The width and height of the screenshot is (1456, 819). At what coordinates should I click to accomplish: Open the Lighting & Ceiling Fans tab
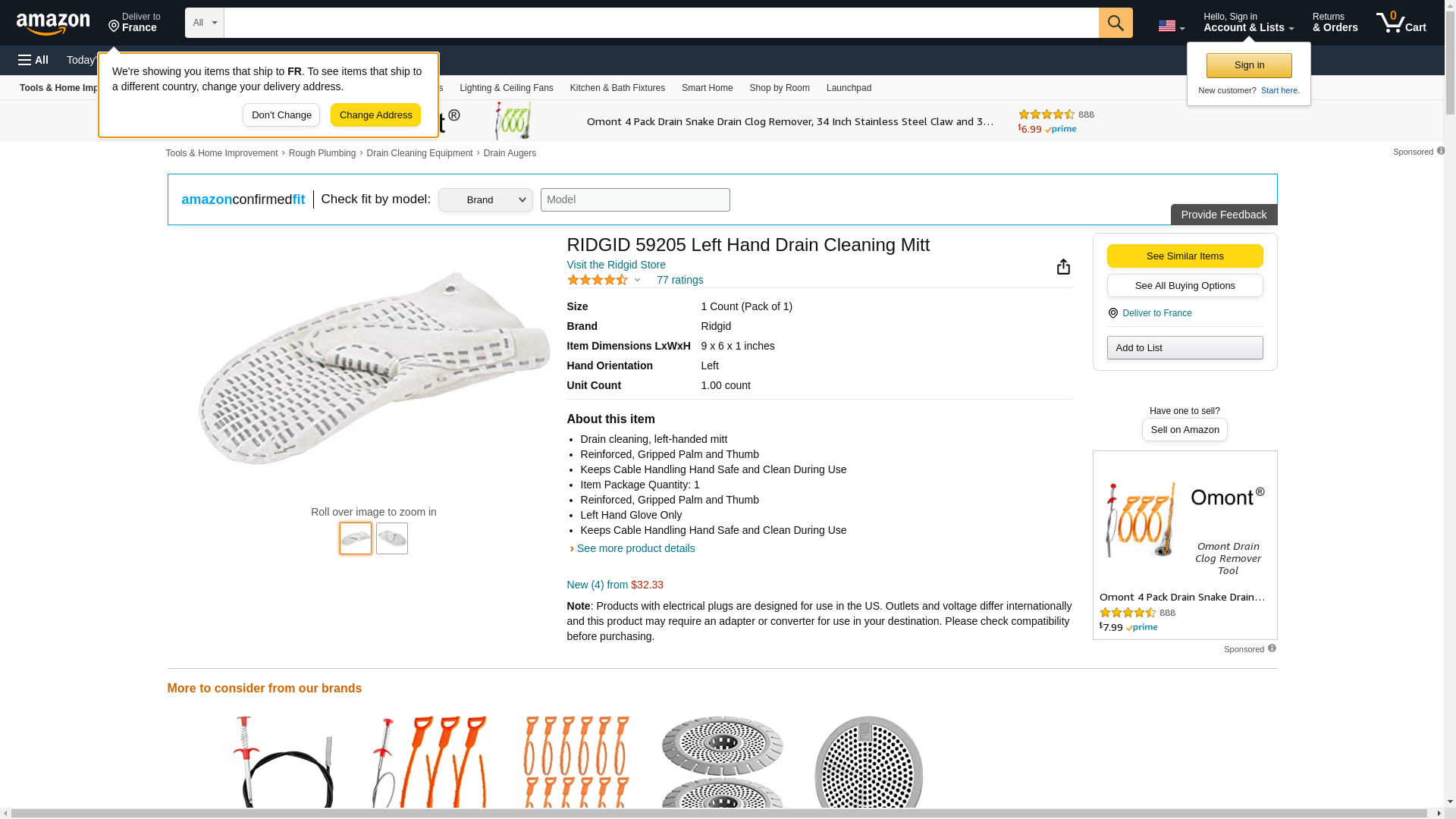click(x=506, y=88)
